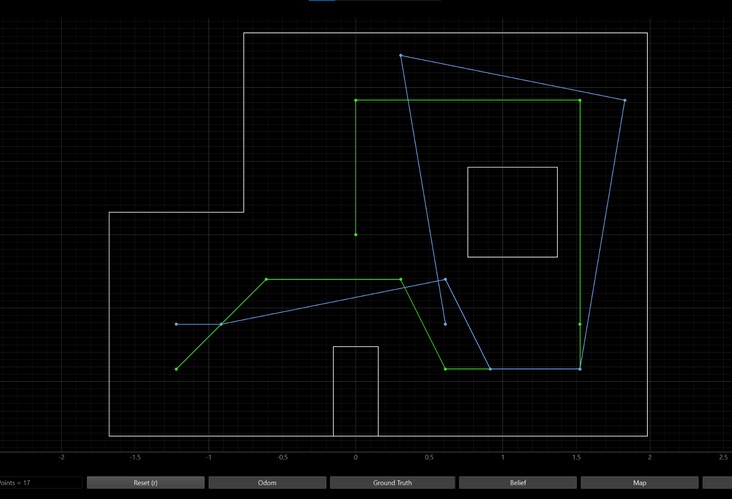Click the x-axis tick label '0.5'

coord(429,457)
